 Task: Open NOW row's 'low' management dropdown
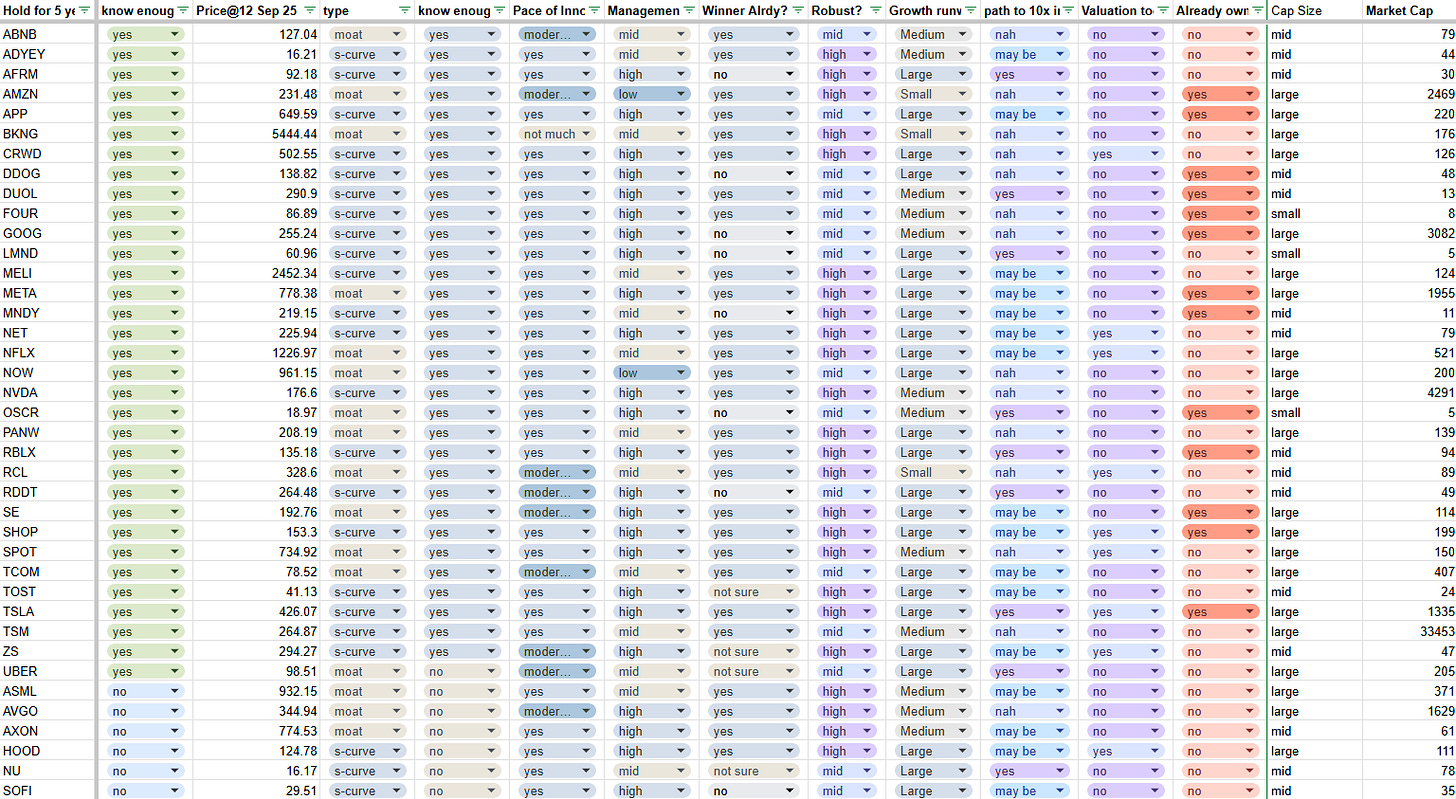[652, 373]
